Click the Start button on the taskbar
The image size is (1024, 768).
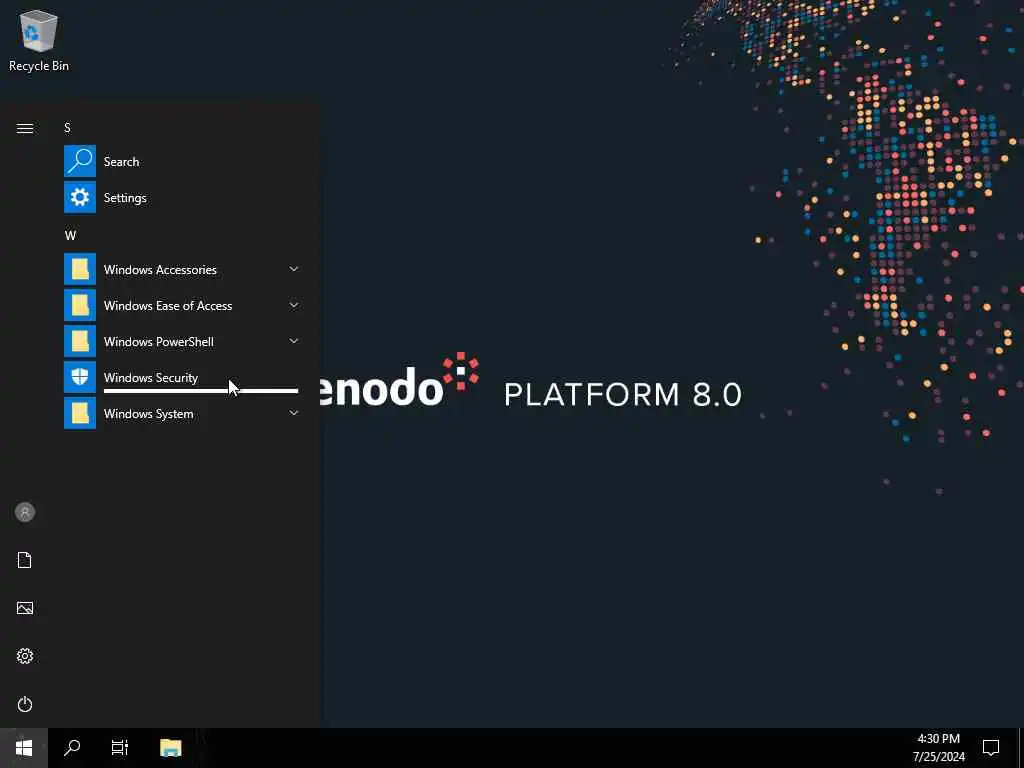[24, 748]
